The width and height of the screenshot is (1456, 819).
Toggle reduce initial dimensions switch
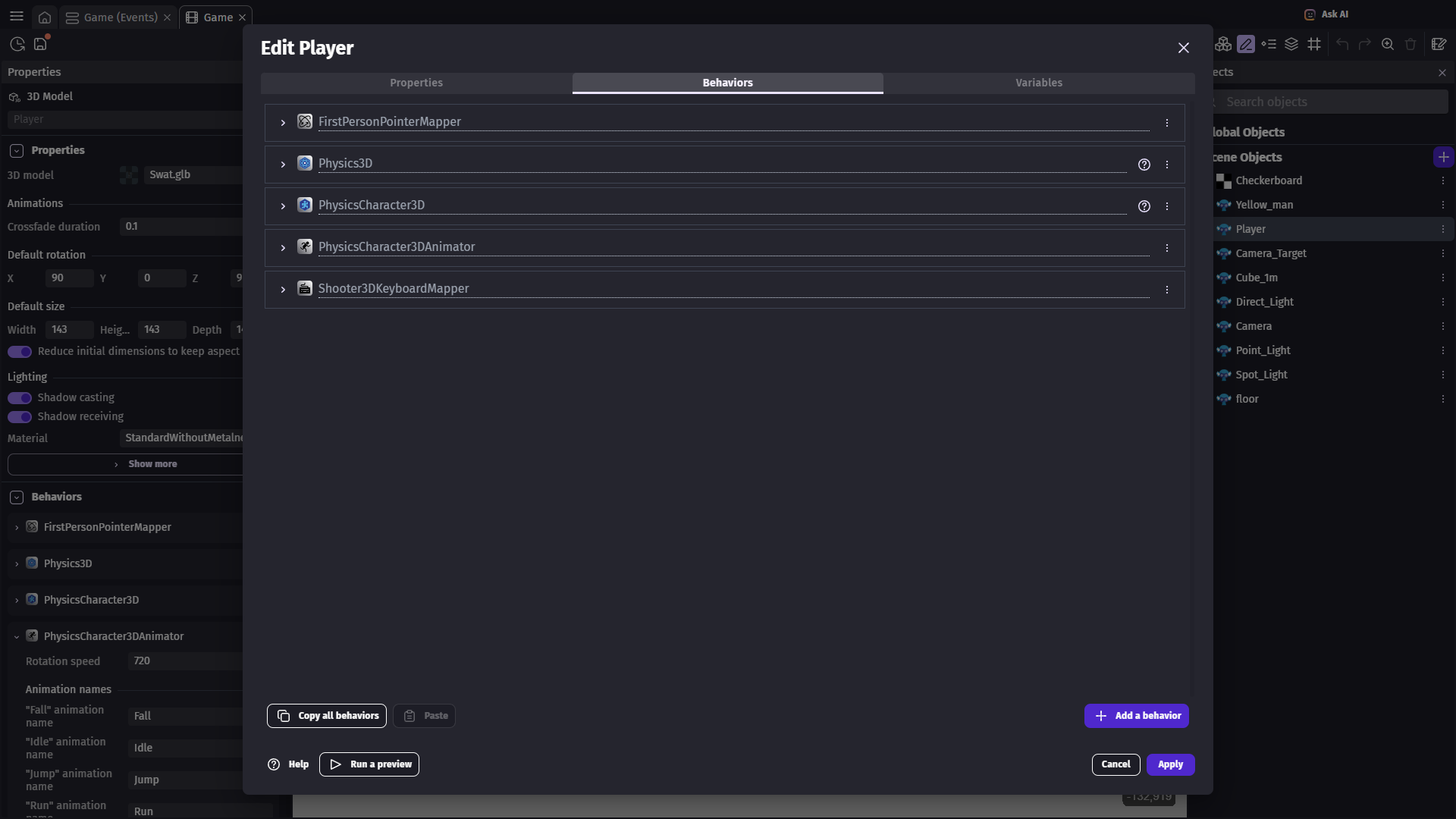[20, 352]
